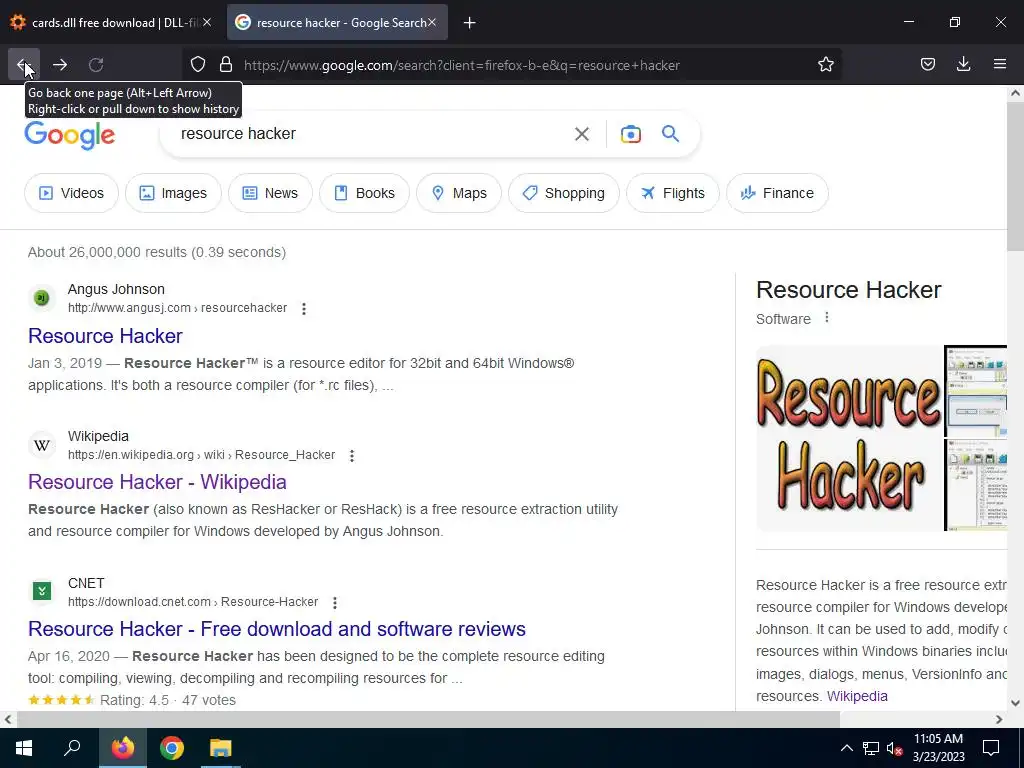
Task: Click the vertical scrollbar up arrow
Action: [x=1015, y=93]
